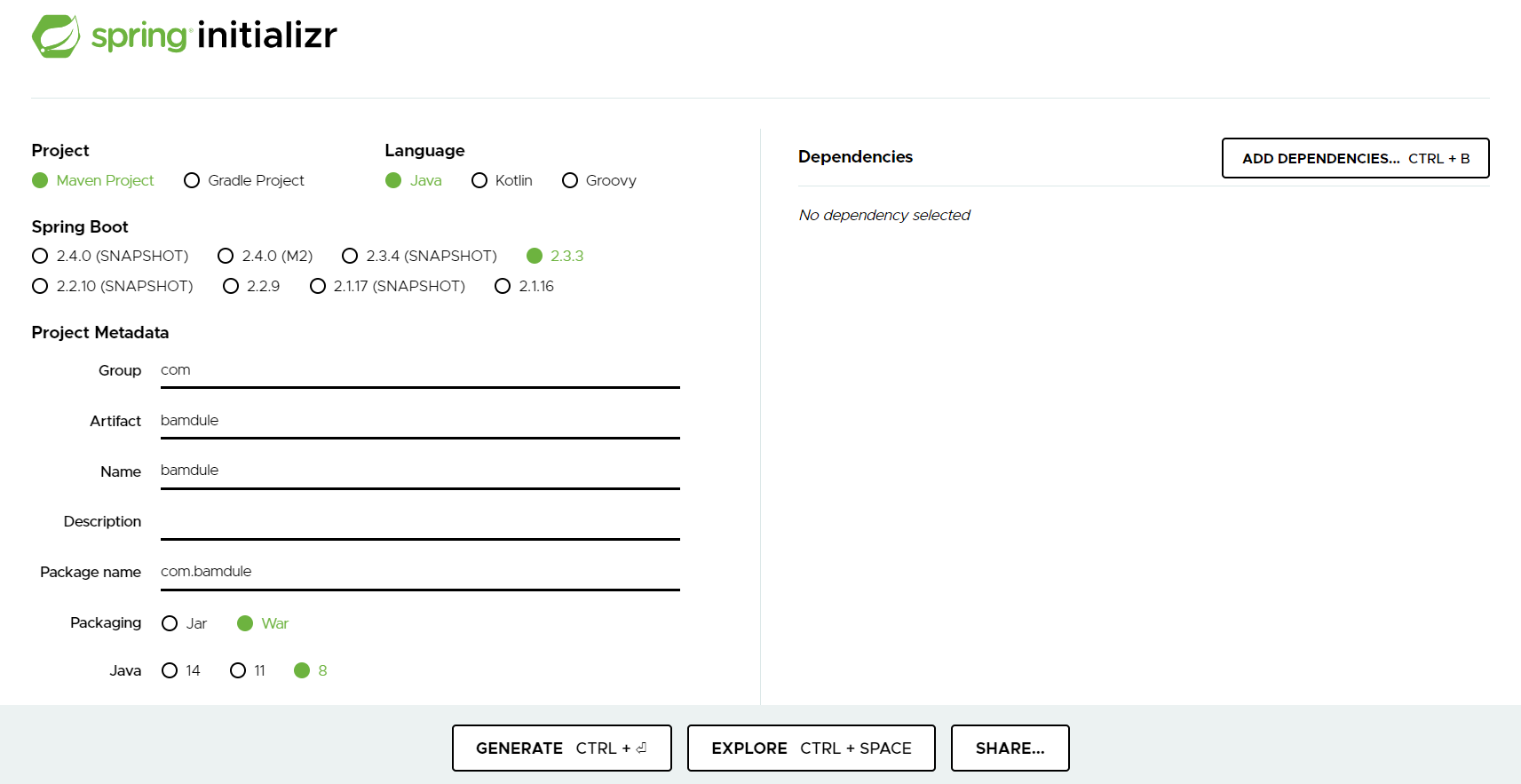Click the Generate project button

(562, 748)
